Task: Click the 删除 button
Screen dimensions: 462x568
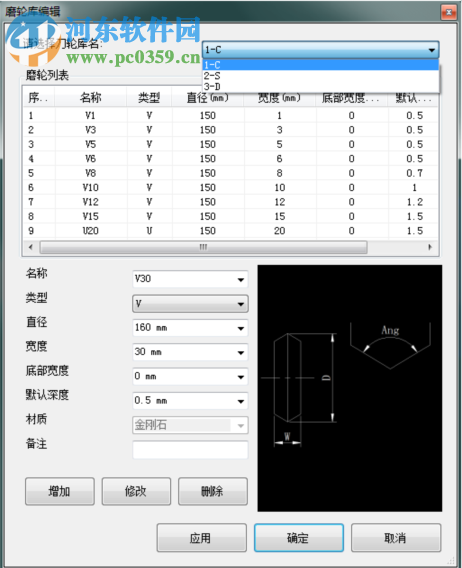Action: click(x=213, y=491)
